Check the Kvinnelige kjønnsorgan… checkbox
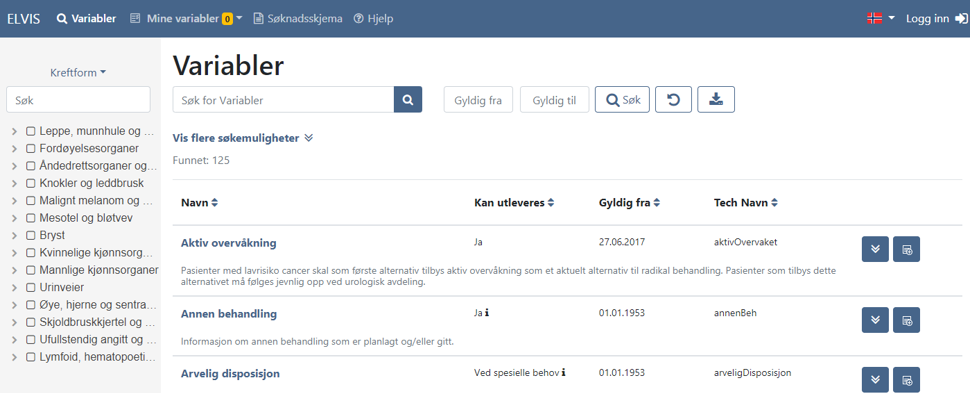970x393 pixels. click(x=30, y=253)
